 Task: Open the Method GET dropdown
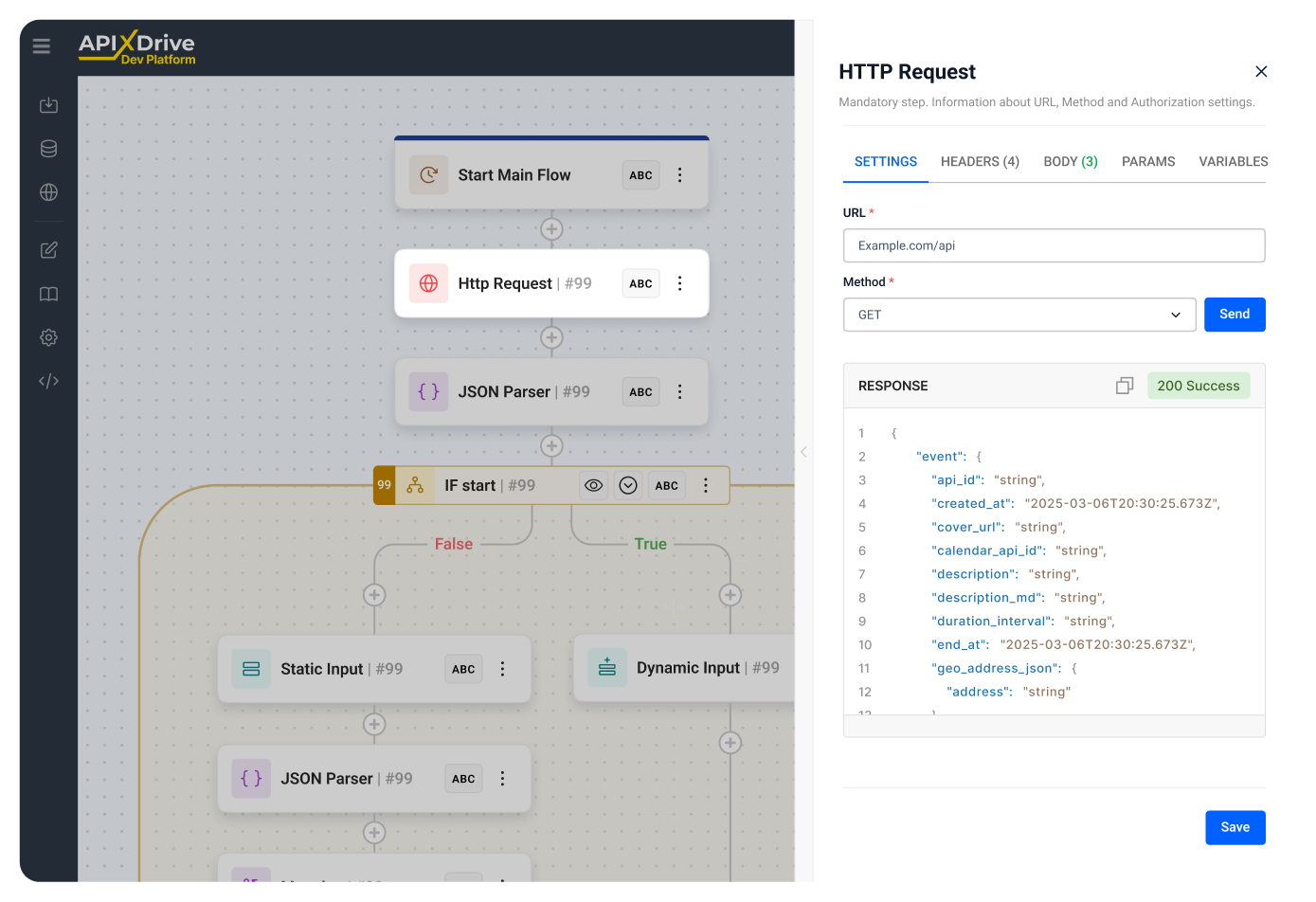click(1019, 314)
